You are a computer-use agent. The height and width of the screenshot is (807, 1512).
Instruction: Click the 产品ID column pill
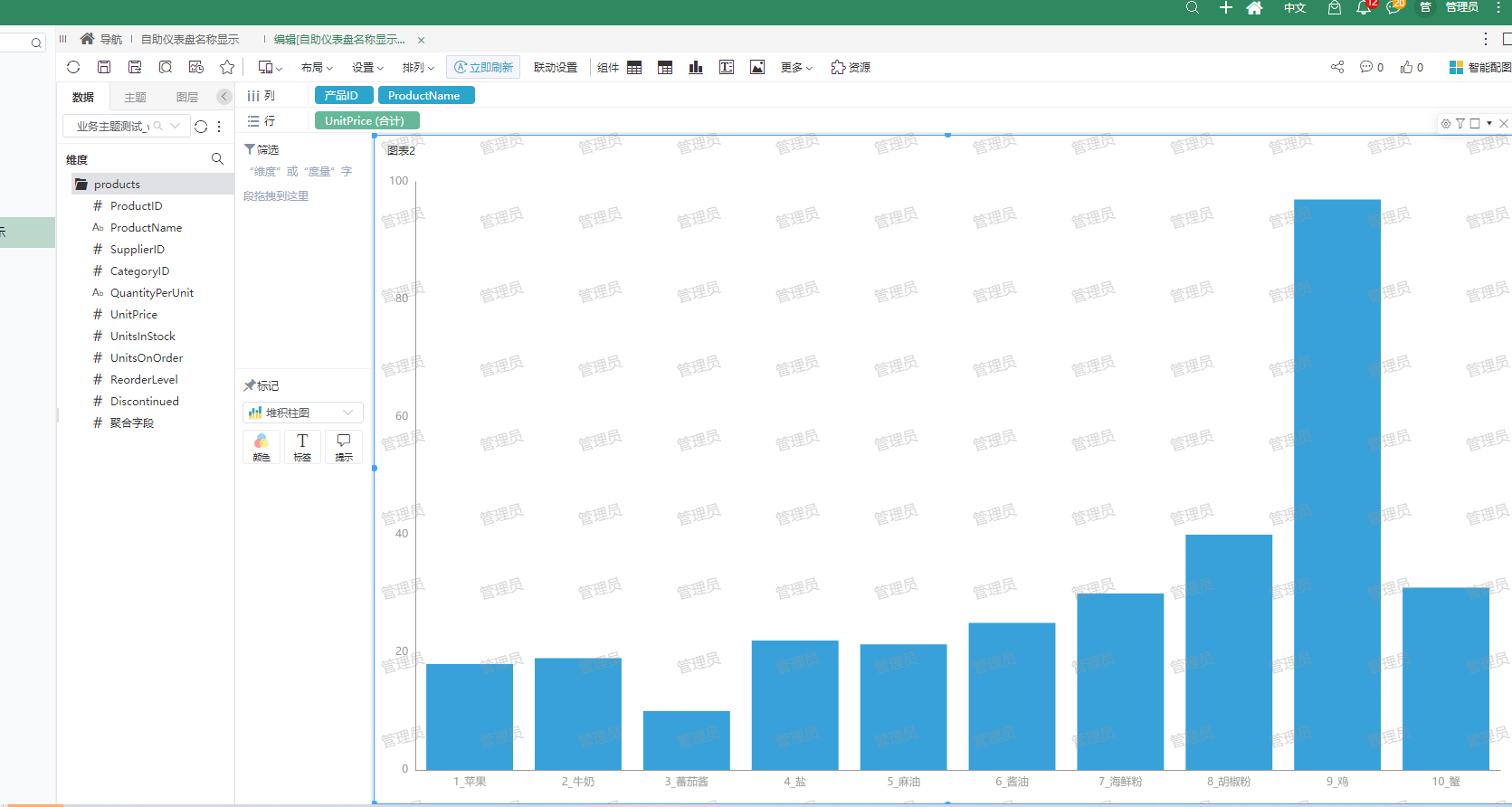[344, 95]
